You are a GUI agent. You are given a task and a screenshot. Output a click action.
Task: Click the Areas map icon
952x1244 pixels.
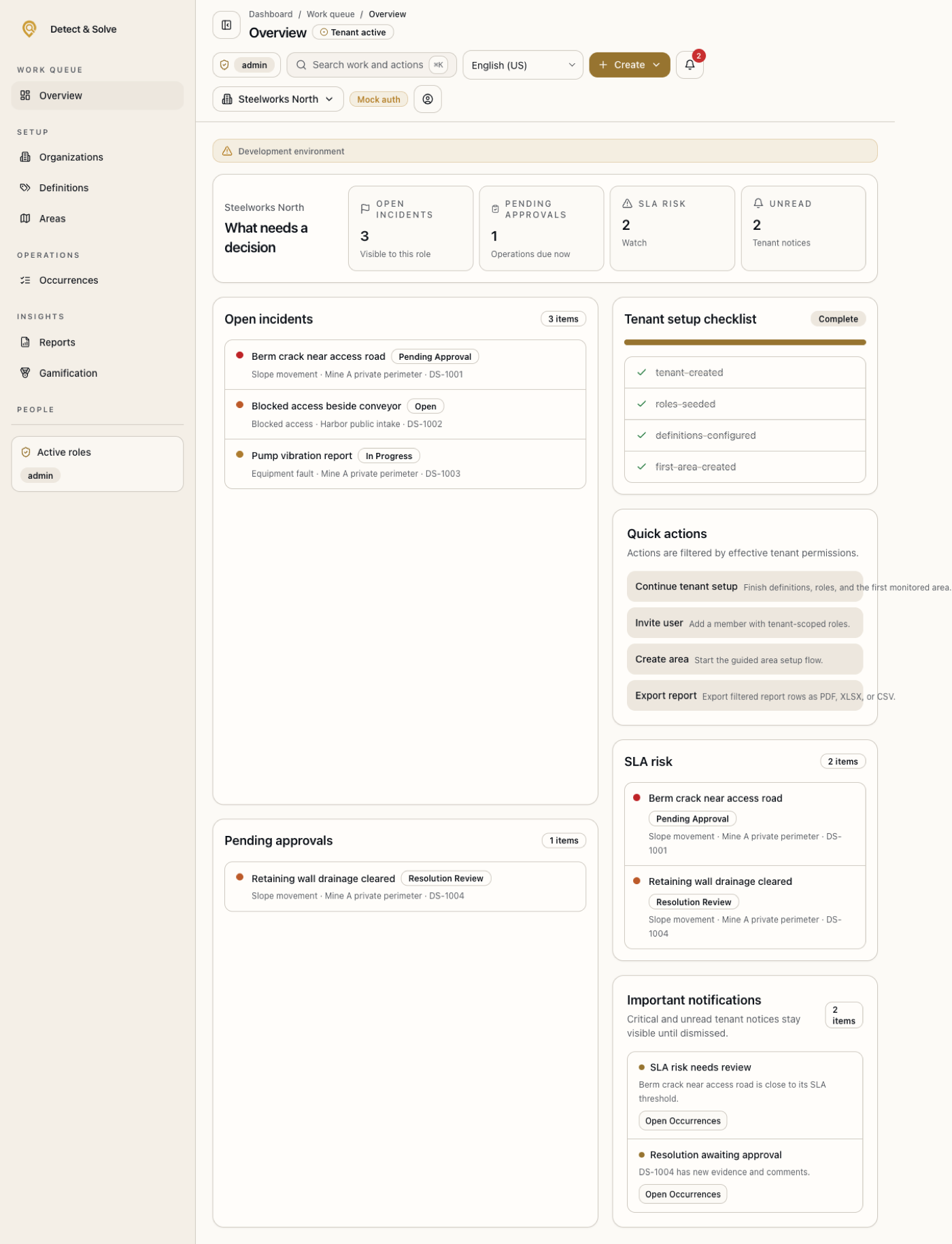[25, 218]
